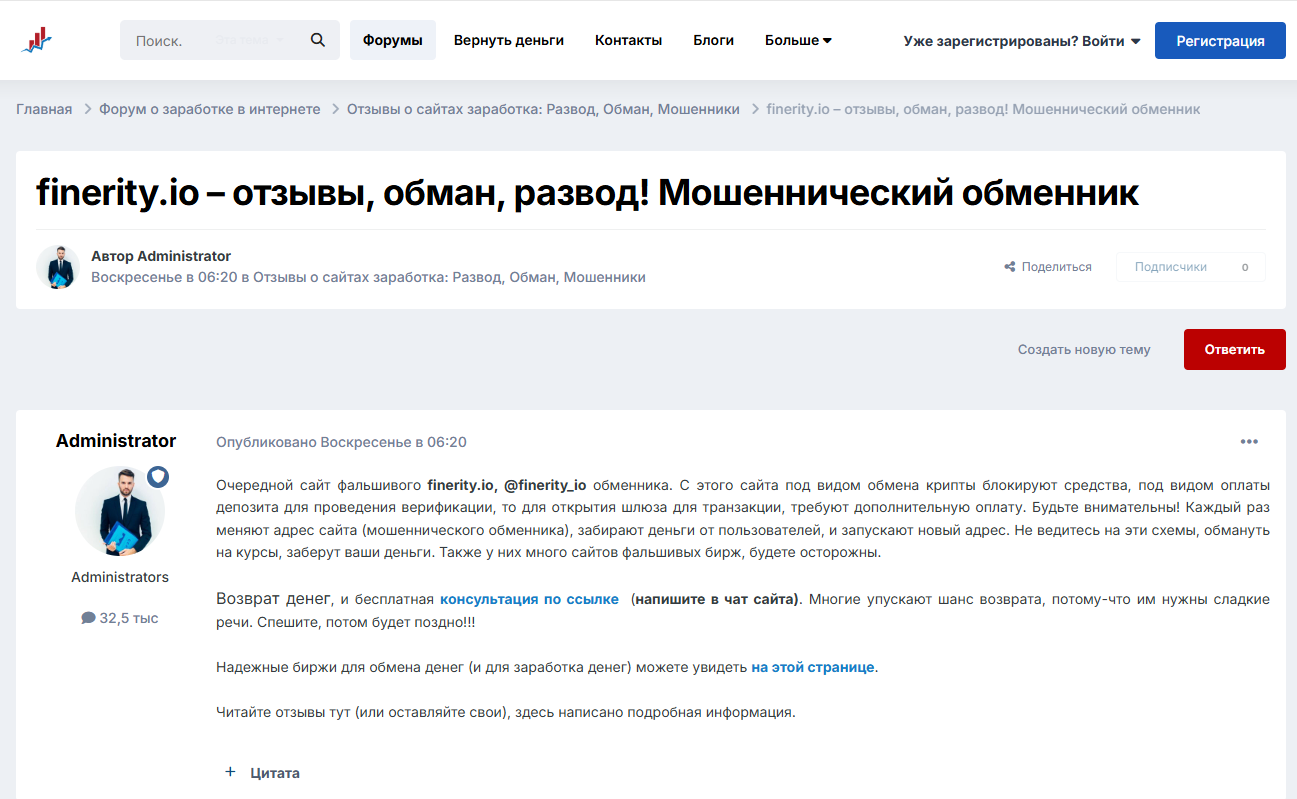The height and width of the screenshot is (799, 1297).
Task: Click the red Ответить button
Action: click(x=1235, y=349)
